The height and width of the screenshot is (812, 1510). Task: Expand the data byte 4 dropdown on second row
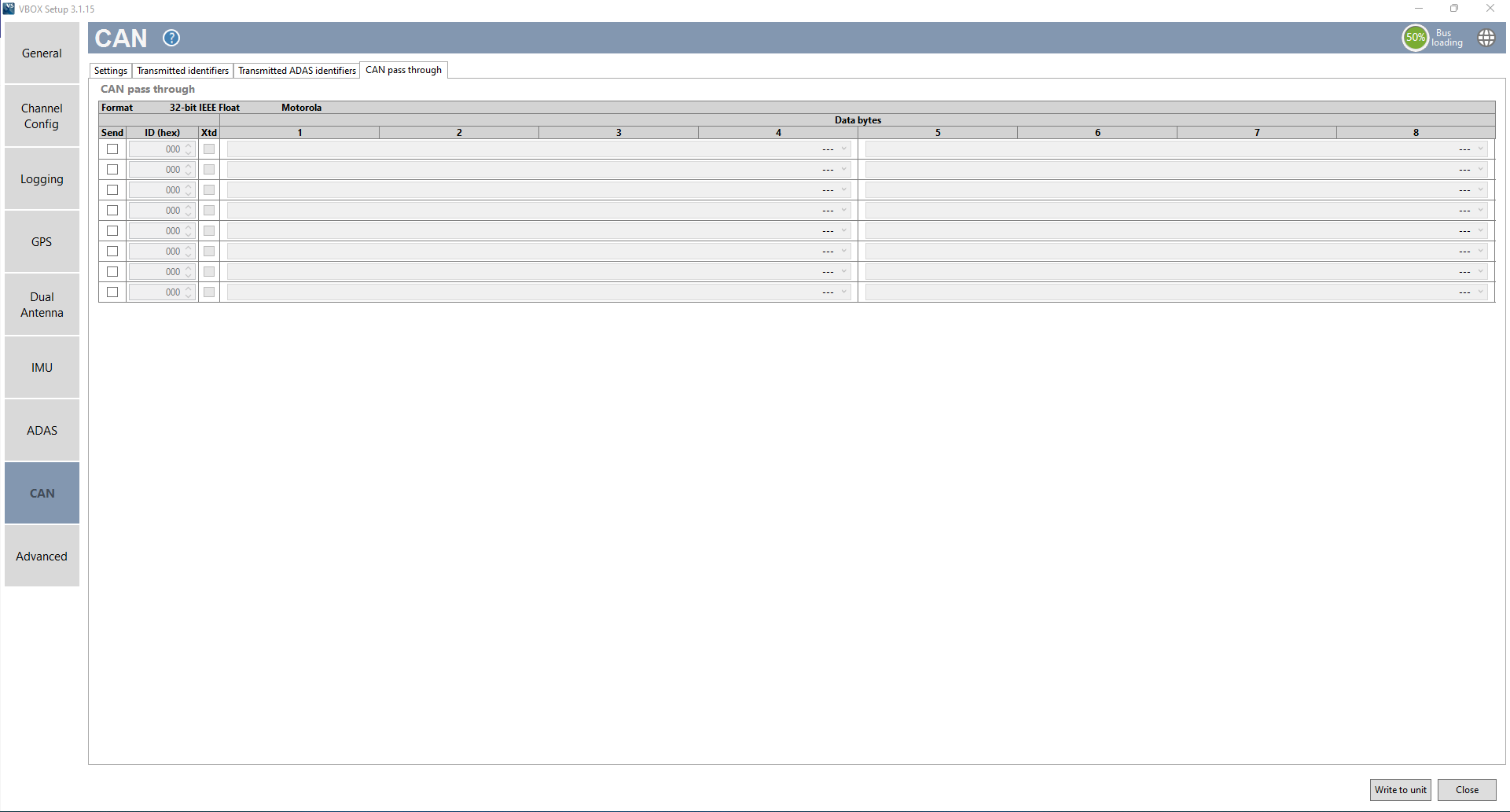[x=843, y=169]
